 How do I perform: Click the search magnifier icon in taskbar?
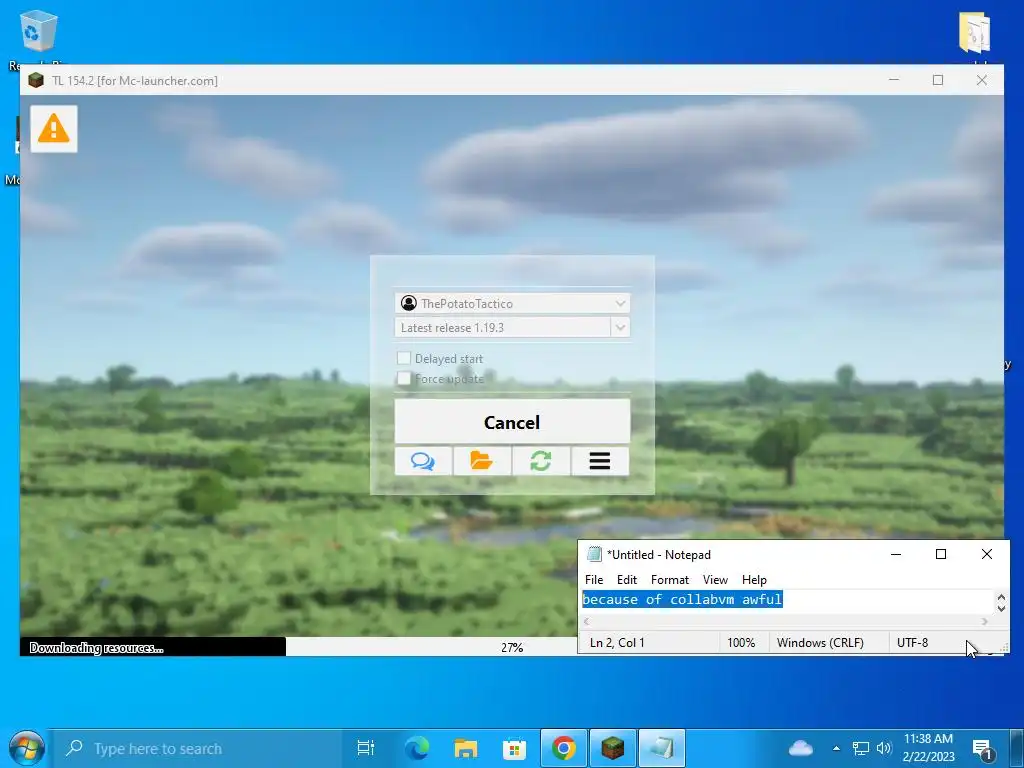[74, 748]
